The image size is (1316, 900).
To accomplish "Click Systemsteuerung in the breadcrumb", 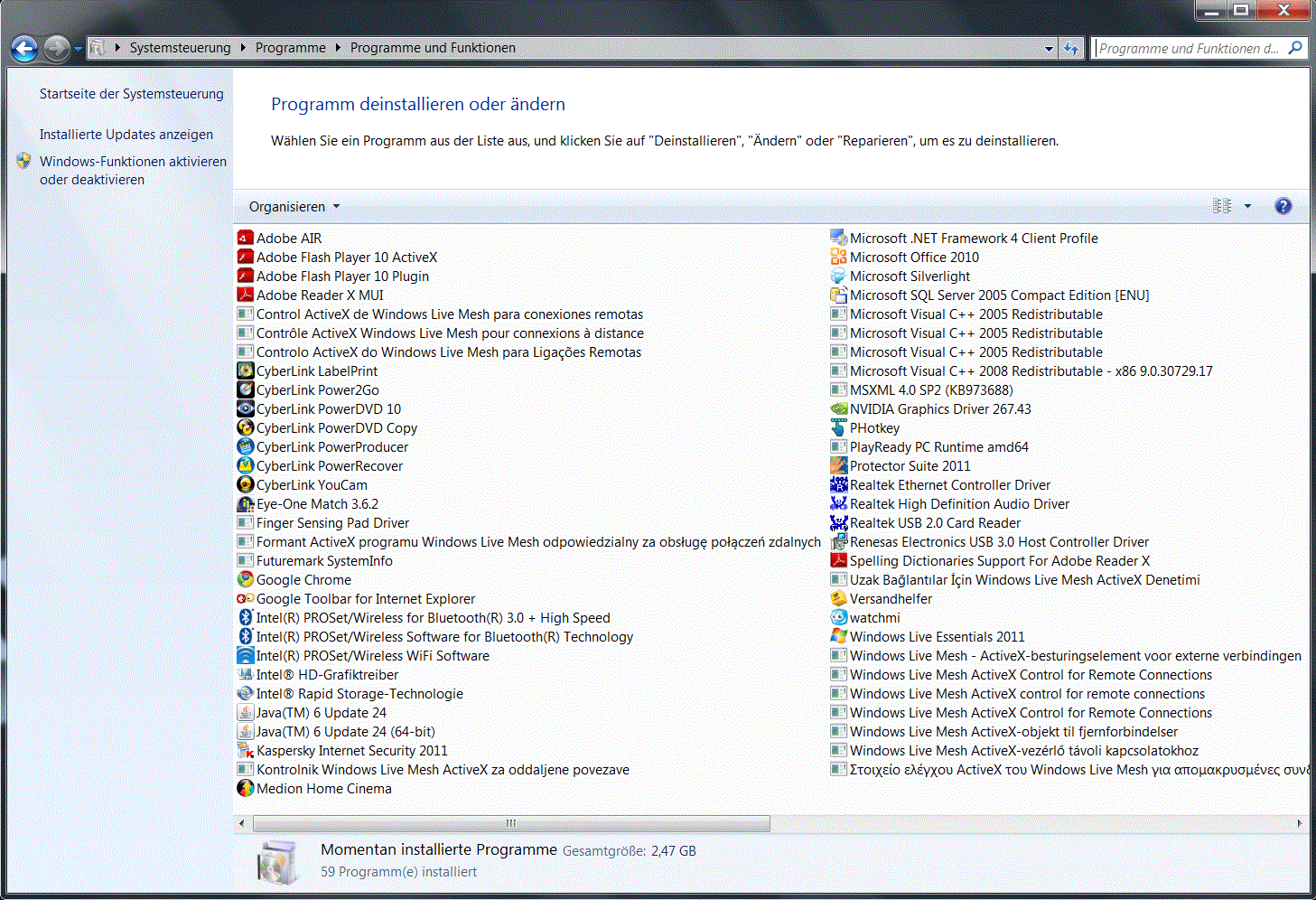I will pyautogui.click(x=180, y=47).
